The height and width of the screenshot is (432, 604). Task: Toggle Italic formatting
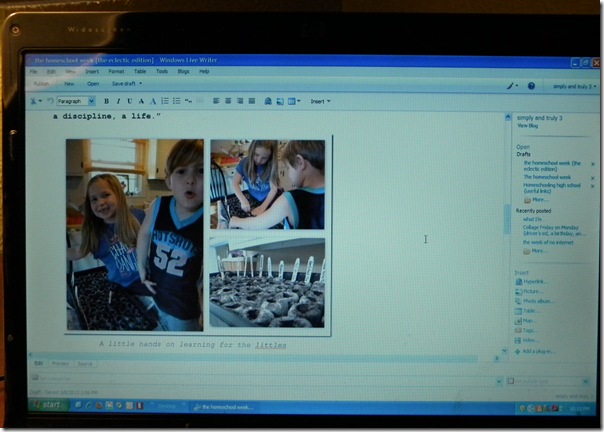(118, 101)
